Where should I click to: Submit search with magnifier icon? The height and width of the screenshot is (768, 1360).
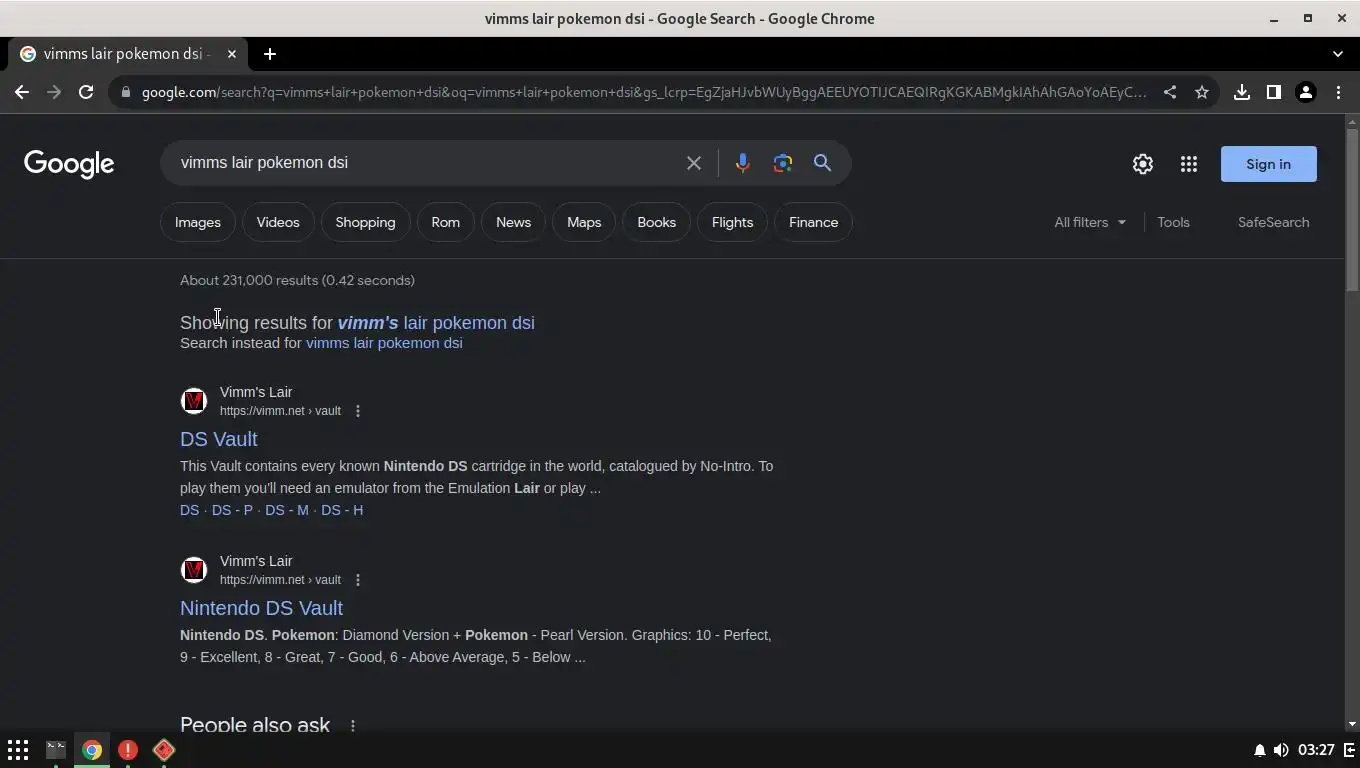[x=823, y=163]
